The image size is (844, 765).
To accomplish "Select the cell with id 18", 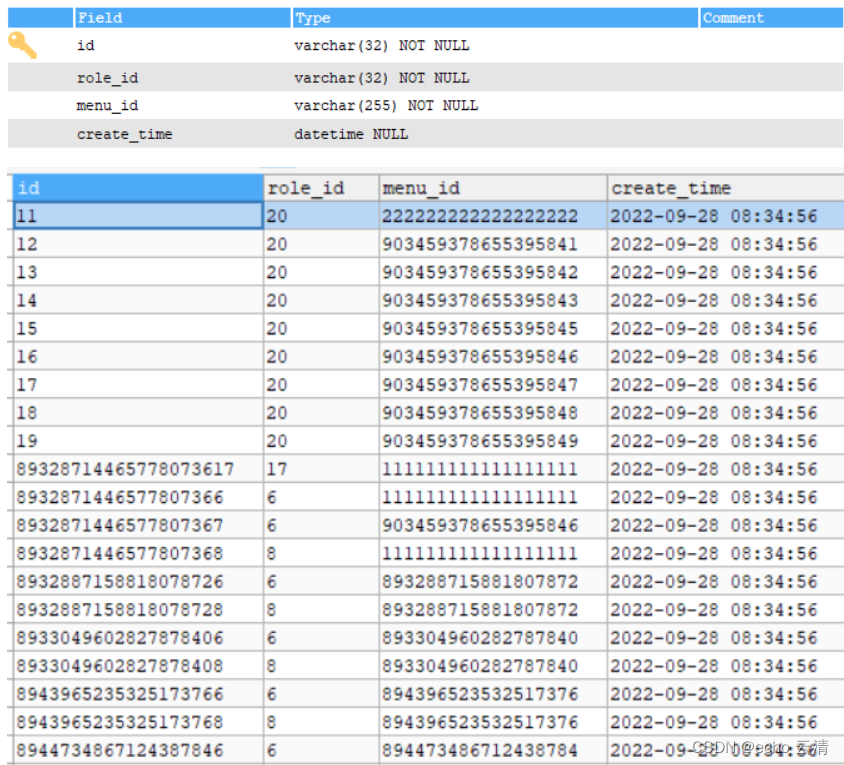I will [138, 412].
